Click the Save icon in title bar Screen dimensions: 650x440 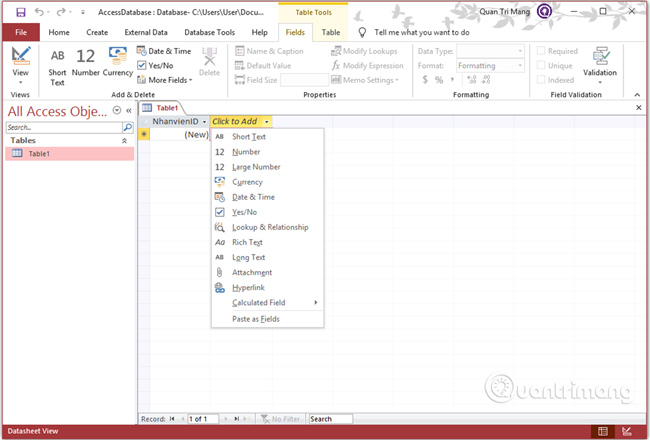tap(20, 12)
